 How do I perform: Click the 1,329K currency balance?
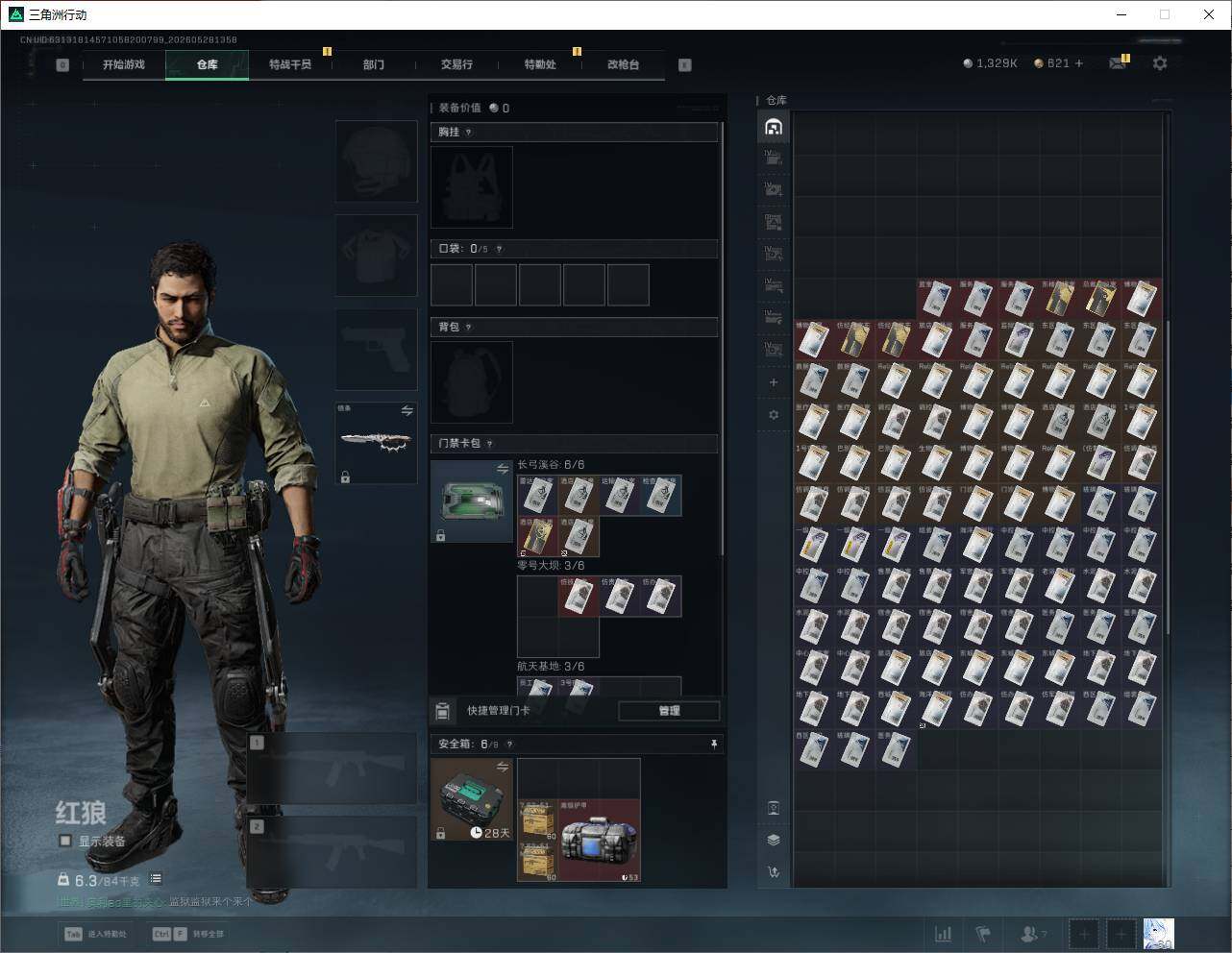pyautogui.click(x=991, y=63)
